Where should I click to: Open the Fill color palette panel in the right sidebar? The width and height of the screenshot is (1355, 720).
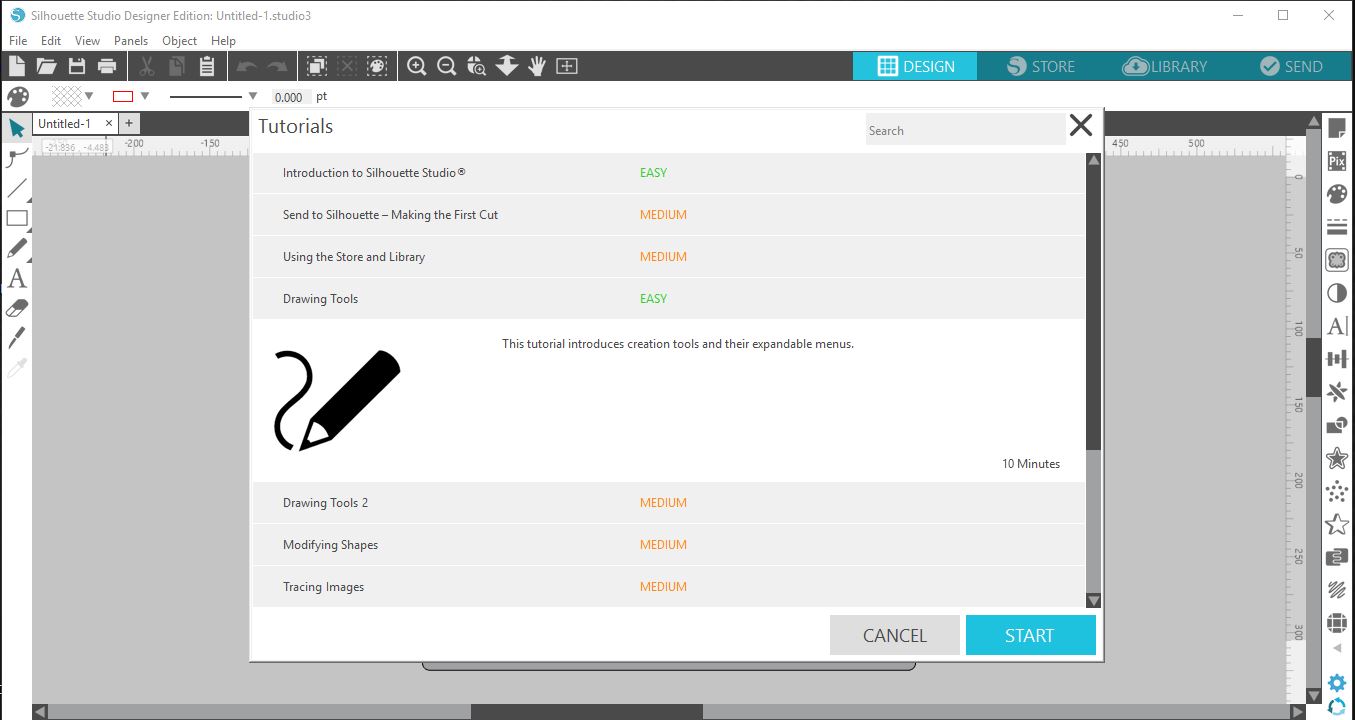pyautogui.click(x=1337, y=194)
